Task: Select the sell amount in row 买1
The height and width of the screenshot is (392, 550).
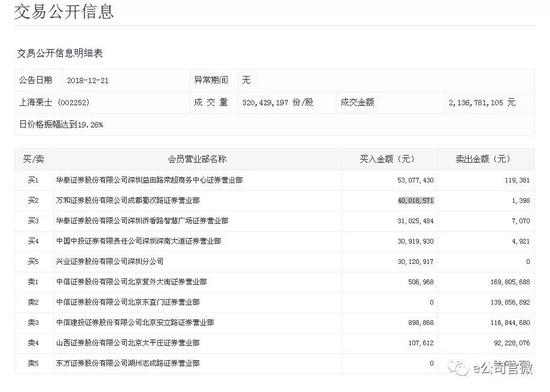Action: (x=517, y=180)
